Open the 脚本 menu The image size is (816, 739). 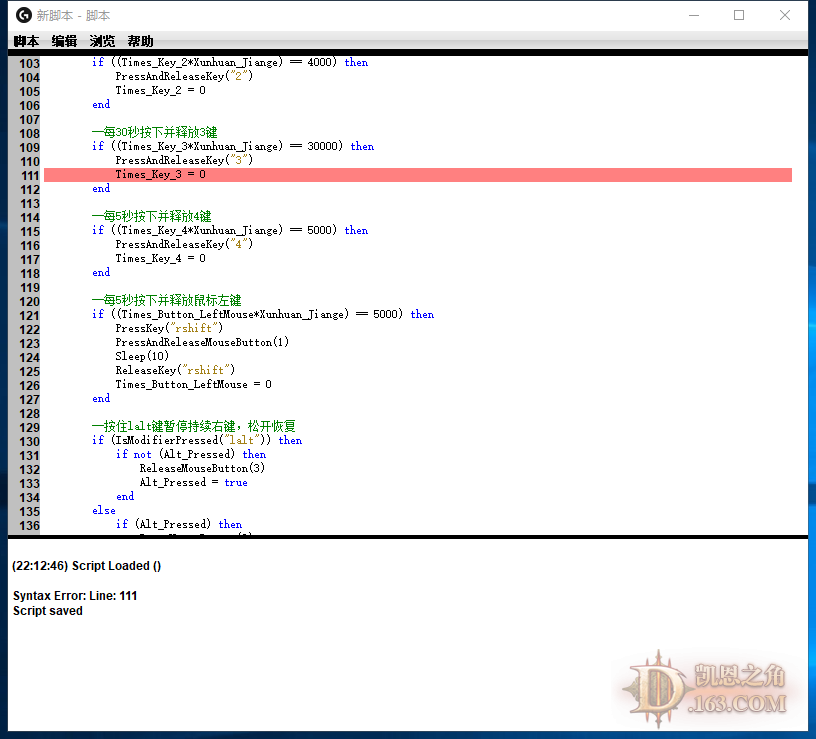(x=26, y=41)
